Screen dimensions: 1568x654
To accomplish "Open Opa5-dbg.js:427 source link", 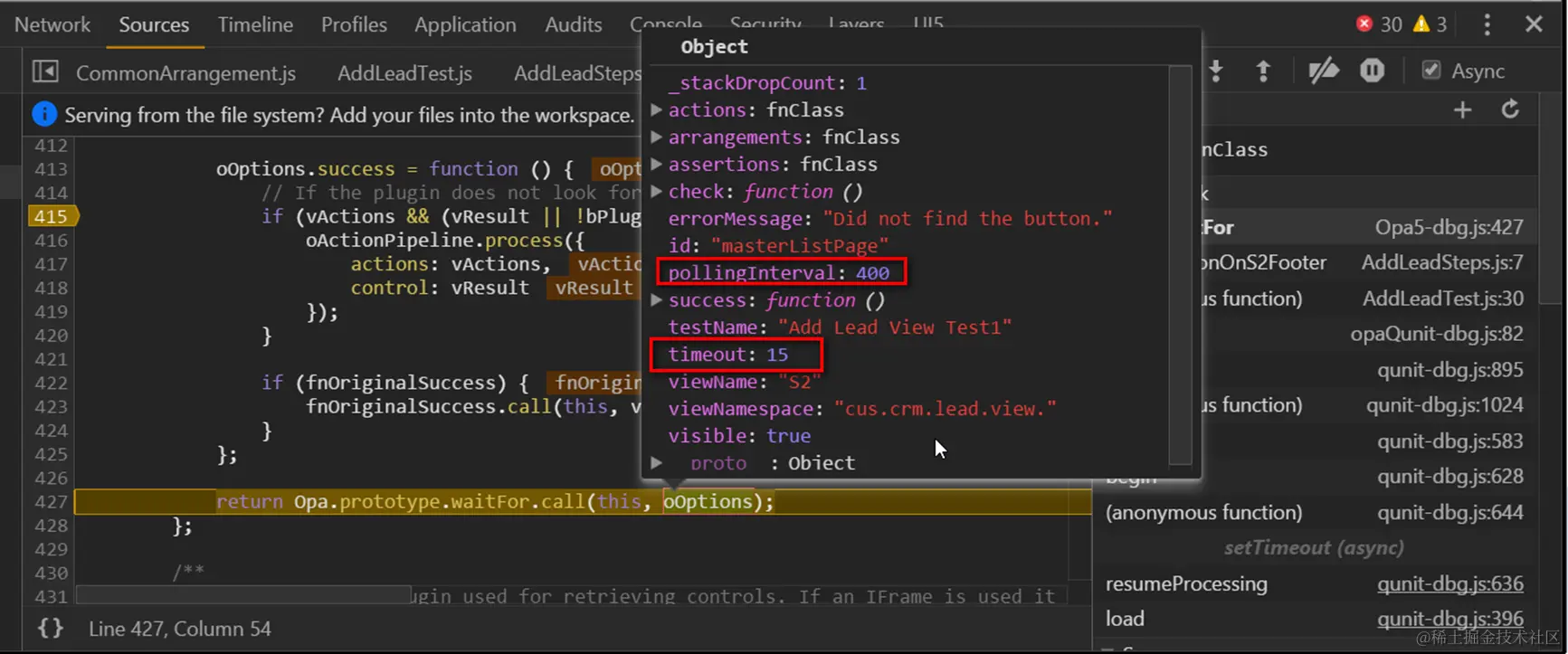I will tap(1449, 227).
